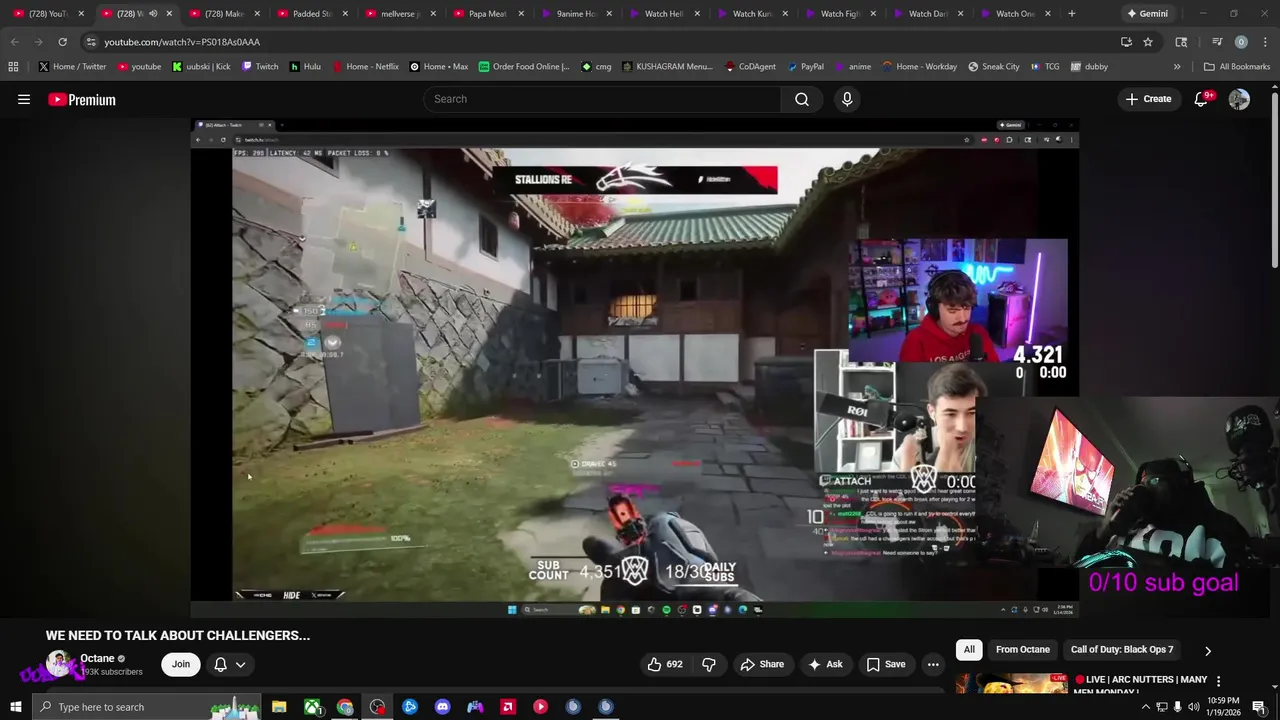Open the Xbox app on the taskbar
Image resolution: width=1280 pixels, height=720 pixels.
(x=312, y=707)
